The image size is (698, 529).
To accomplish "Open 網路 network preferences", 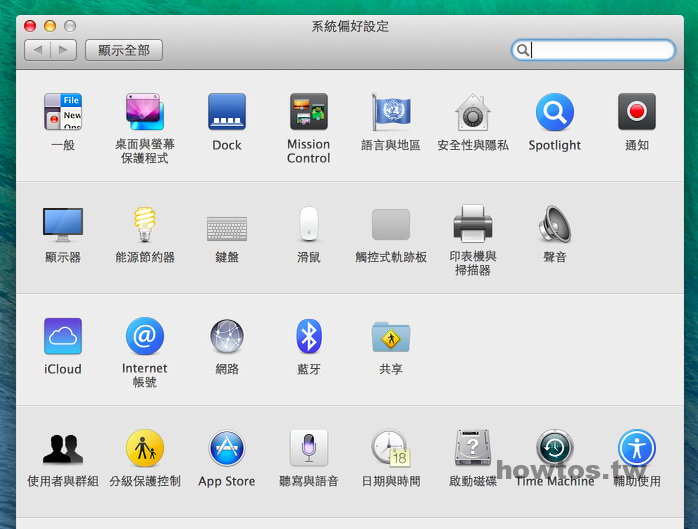I will [227, 336].
